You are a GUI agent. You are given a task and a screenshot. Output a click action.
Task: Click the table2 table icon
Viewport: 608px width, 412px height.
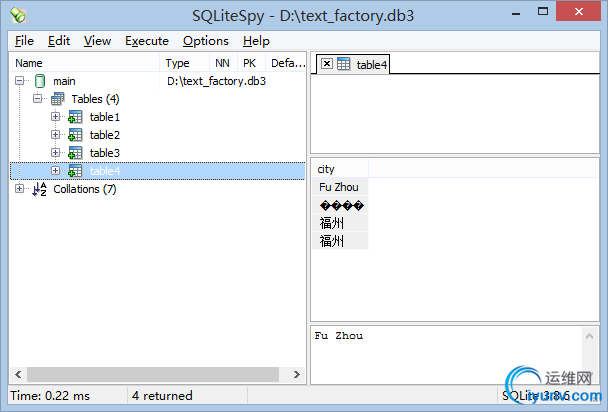click(75, 135)
